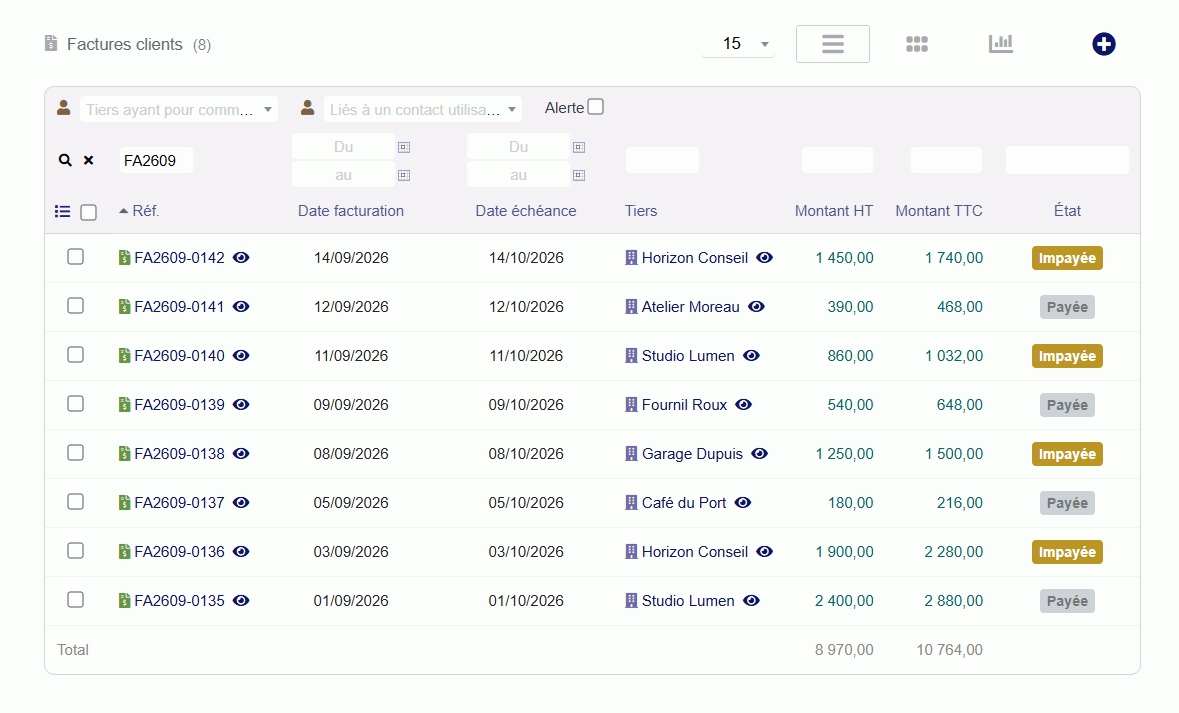The image size is (1179, 713).
Task: Toggle the Alerte checkbox
Action: [x=596, y=107]
